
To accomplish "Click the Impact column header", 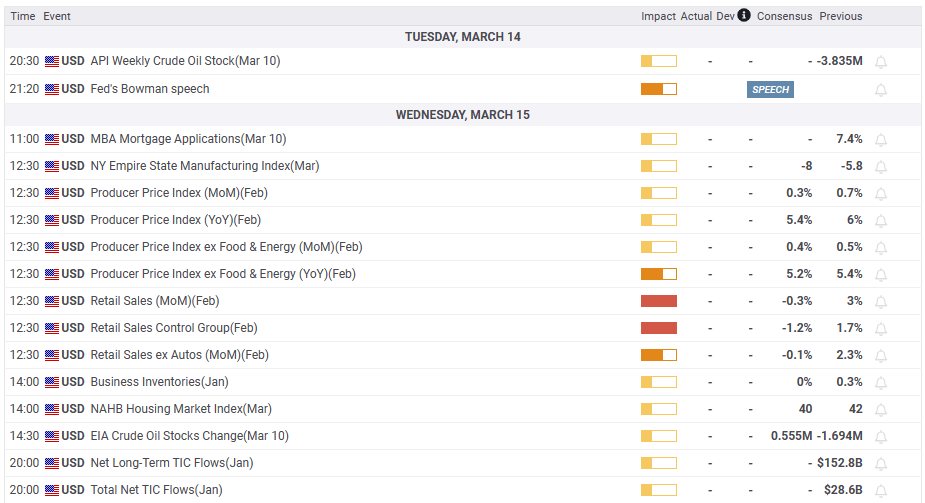I will [658, 16].
